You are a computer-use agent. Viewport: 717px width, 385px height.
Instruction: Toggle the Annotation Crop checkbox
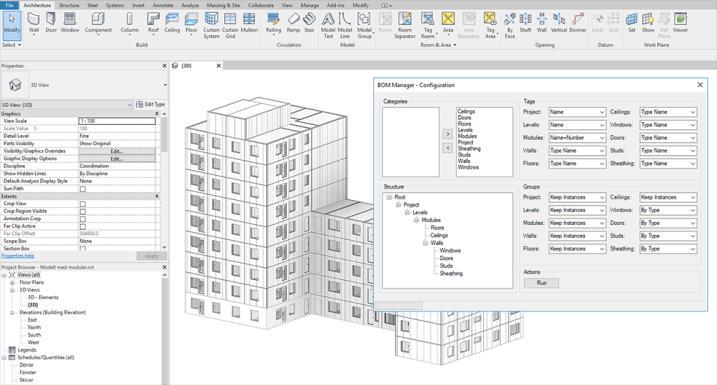[x=83, y=219]
